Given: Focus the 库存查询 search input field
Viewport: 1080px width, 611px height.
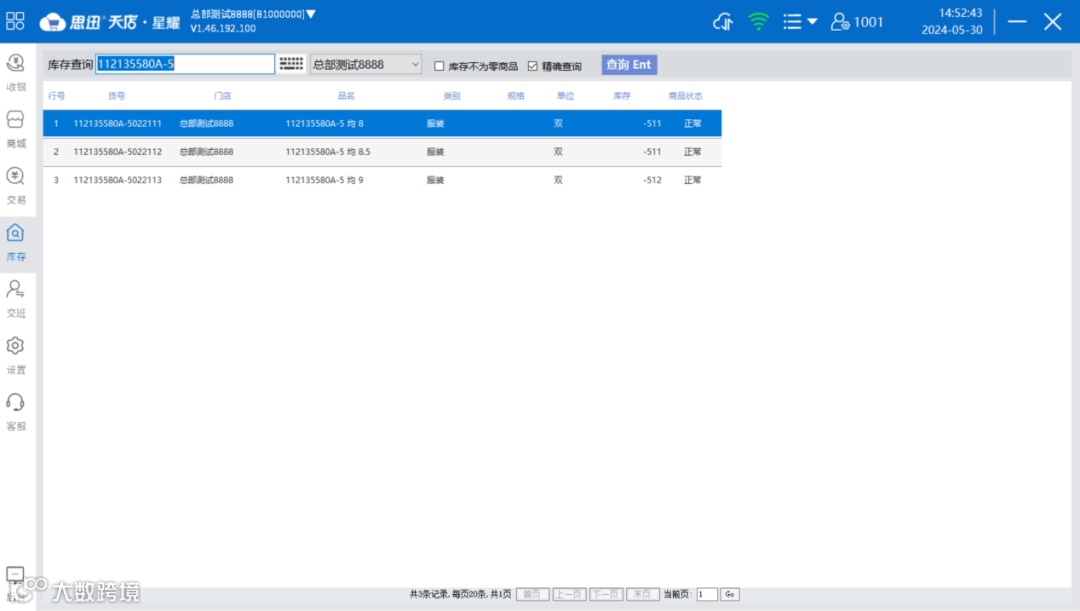Looking at the screenshot, I should tap(185, 64).
